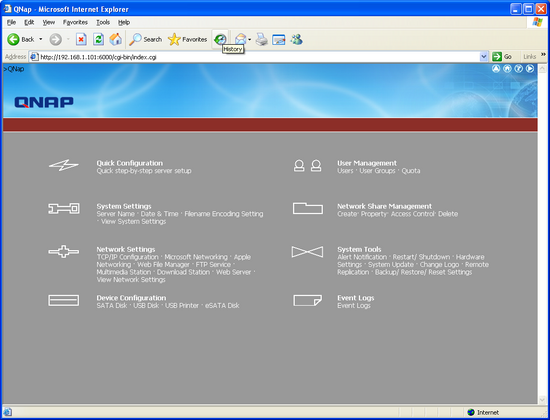Open the Filename Encoding Setting link
Image resolution: width=550 pixels, height=420 pixels.
click(x=224, y=214)
